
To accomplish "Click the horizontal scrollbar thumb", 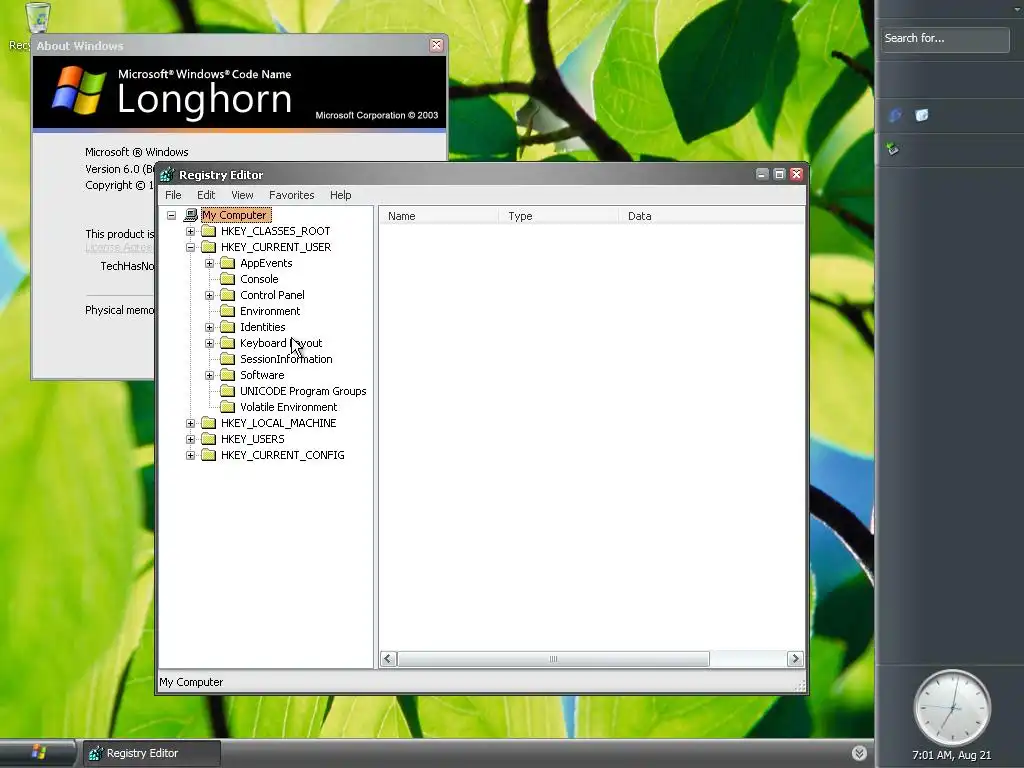I will 553,658.
